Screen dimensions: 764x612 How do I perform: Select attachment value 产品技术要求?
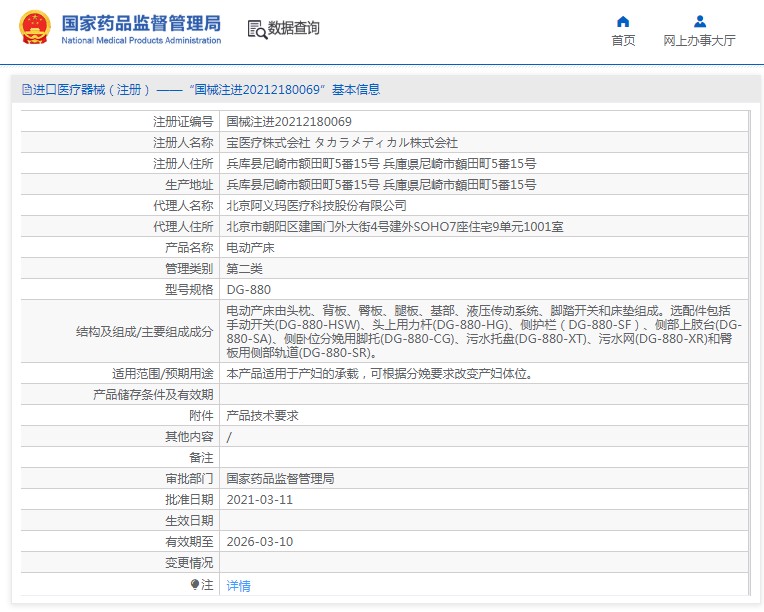click(x=263, y=416)
